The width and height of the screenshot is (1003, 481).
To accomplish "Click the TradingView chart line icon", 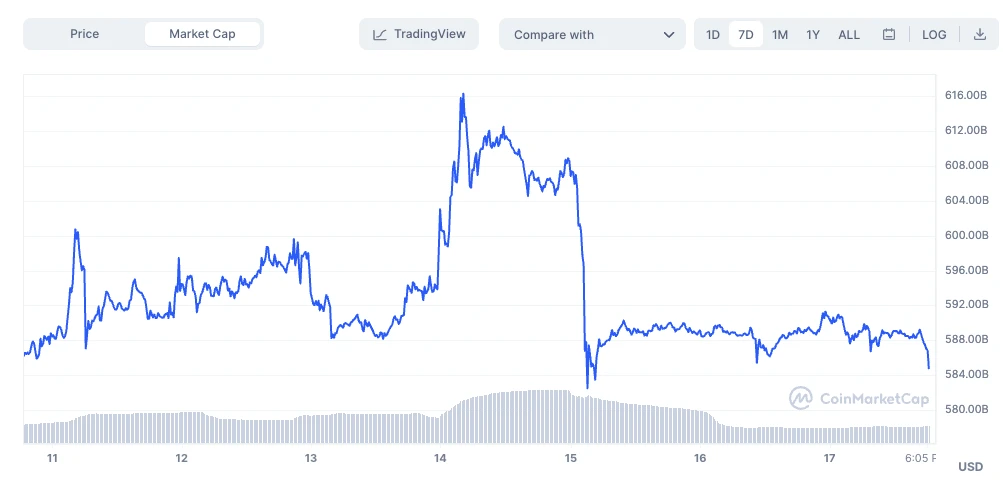I will click(x=380, y=35).
